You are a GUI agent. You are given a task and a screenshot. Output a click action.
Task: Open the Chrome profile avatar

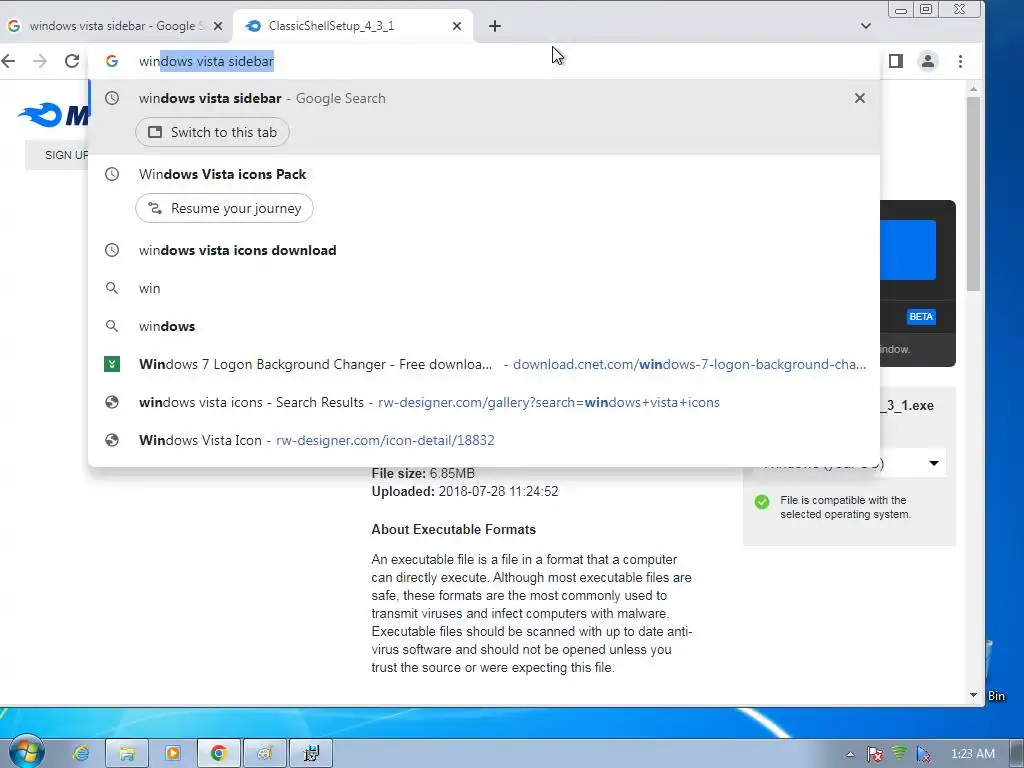point(927,61)
